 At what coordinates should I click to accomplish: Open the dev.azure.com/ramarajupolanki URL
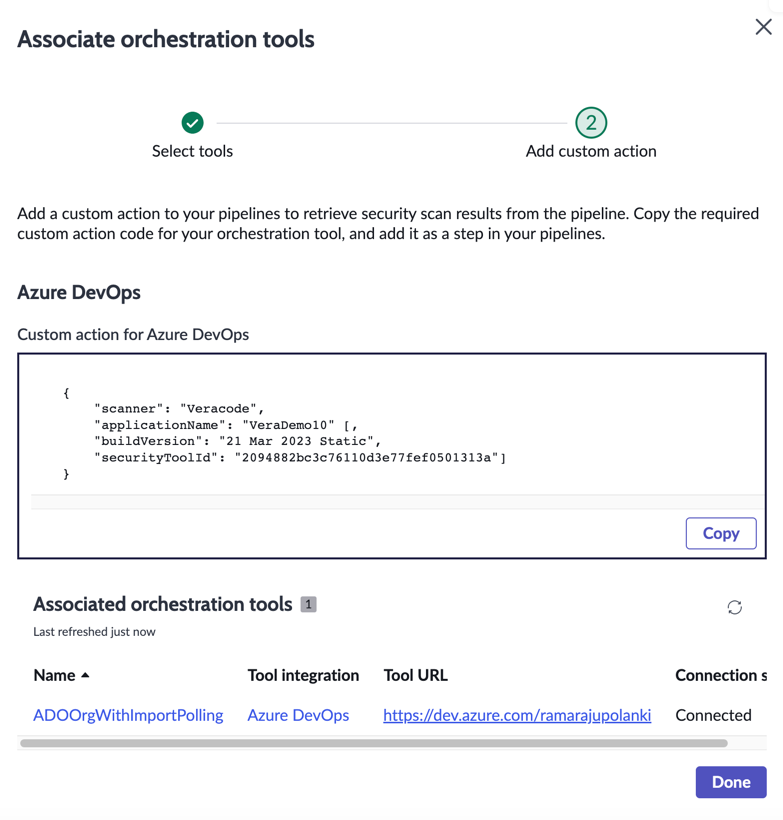point(517,715)
